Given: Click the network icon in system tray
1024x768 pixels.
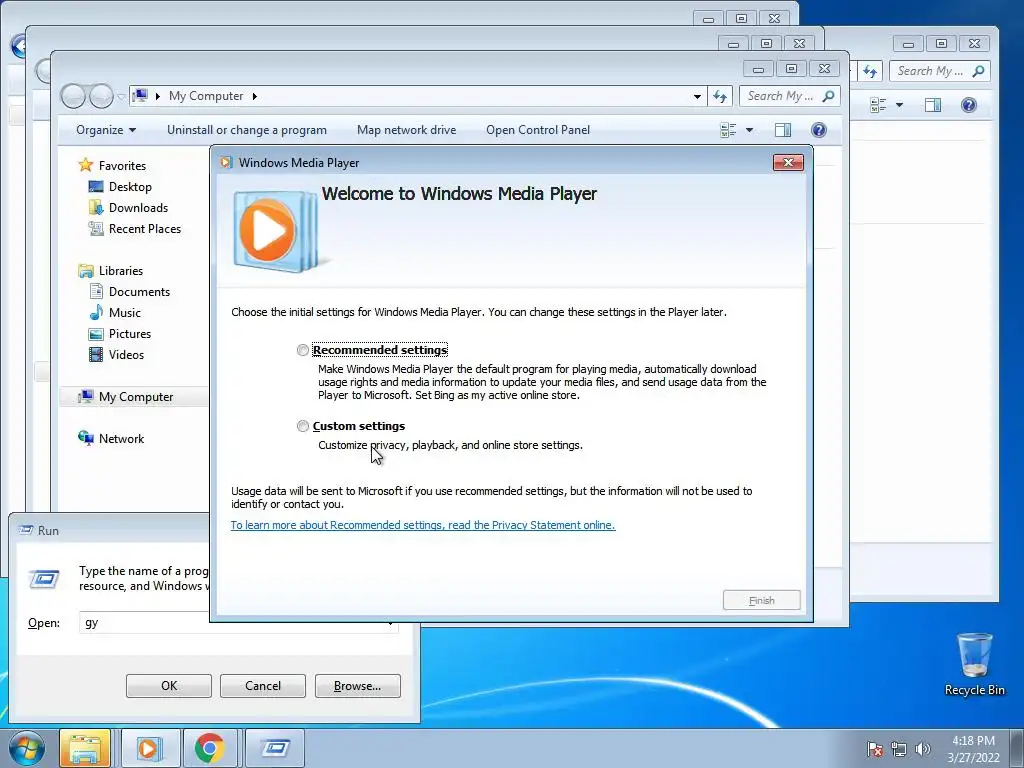Looking at the screenshot, I should (899, 749).
